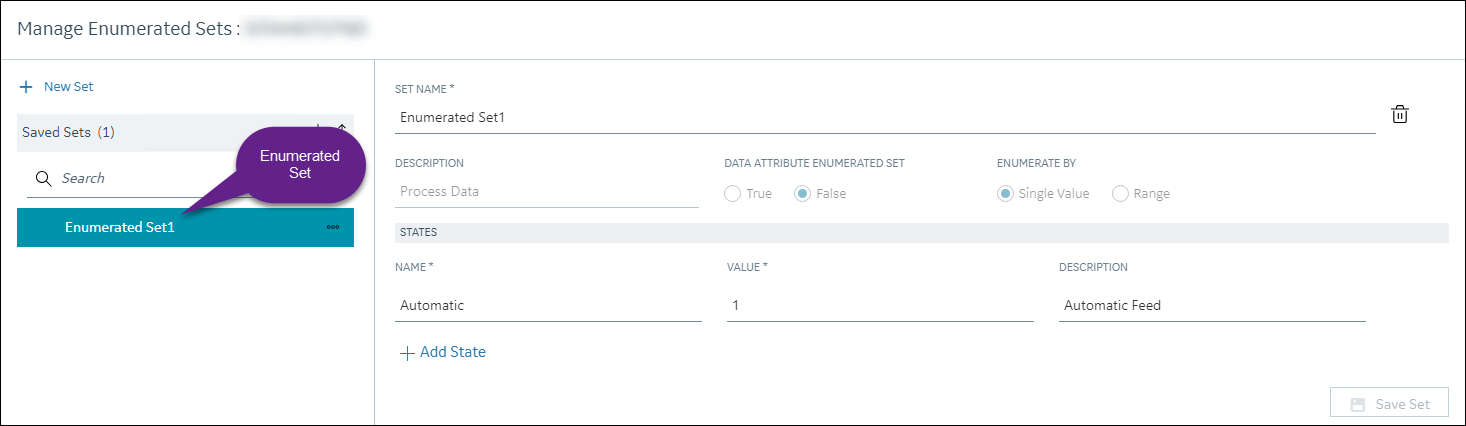Click the search magnifier icon
Viewport: 1466px width, 426px height.
point(43,178)
